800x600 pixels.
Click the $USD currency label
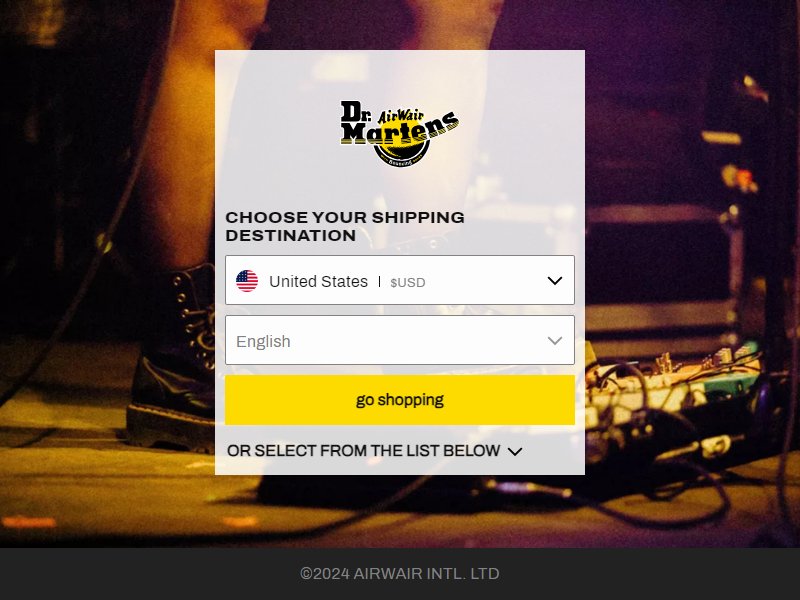(x=408, y=283)
